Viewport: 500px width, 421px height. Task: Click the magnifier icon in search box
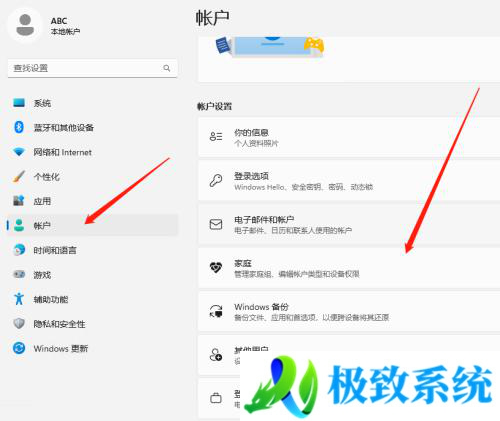pyautogui.click(x=167, y=68)
